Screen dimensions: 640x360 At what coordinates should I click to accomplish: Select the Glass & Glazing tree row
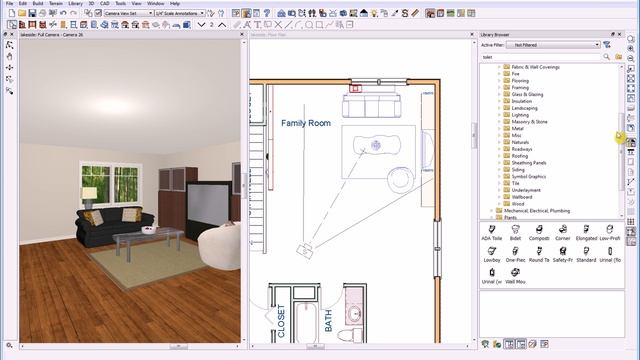click(527, 94)
